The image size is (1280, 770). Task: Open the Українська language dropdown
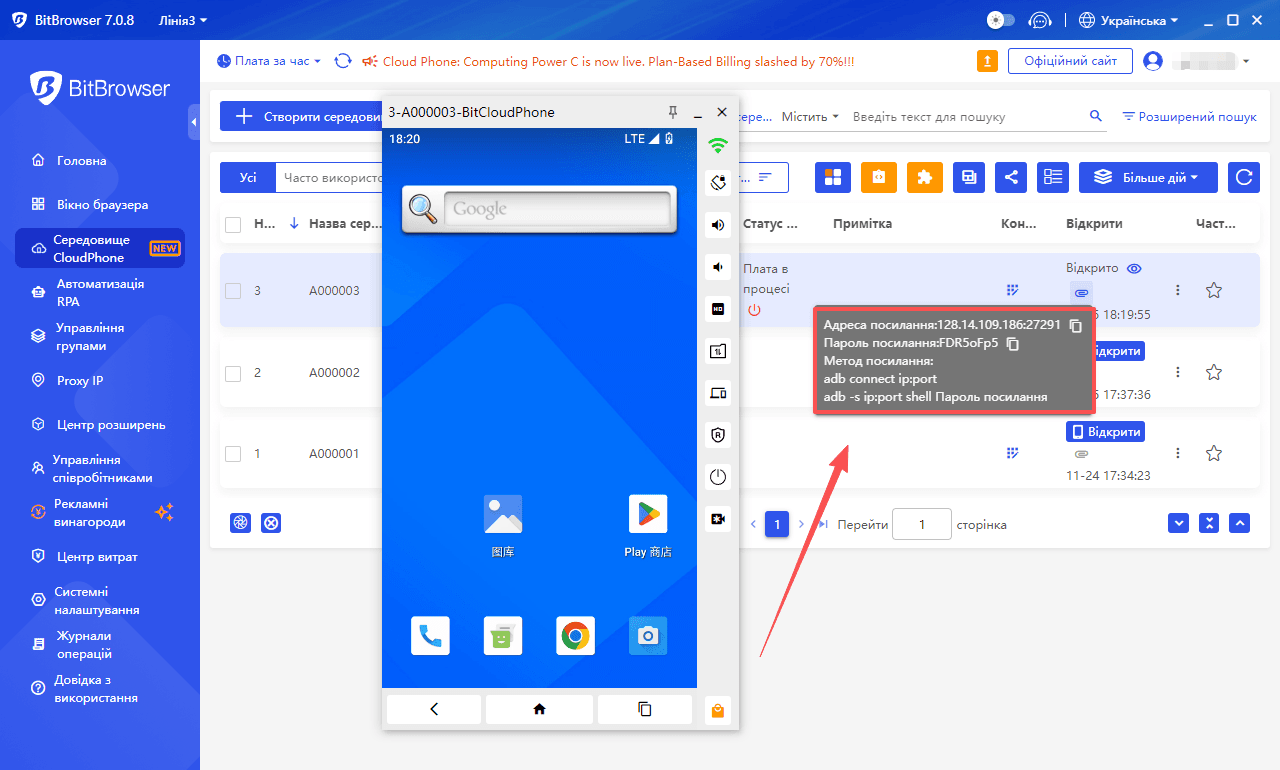1129,20
